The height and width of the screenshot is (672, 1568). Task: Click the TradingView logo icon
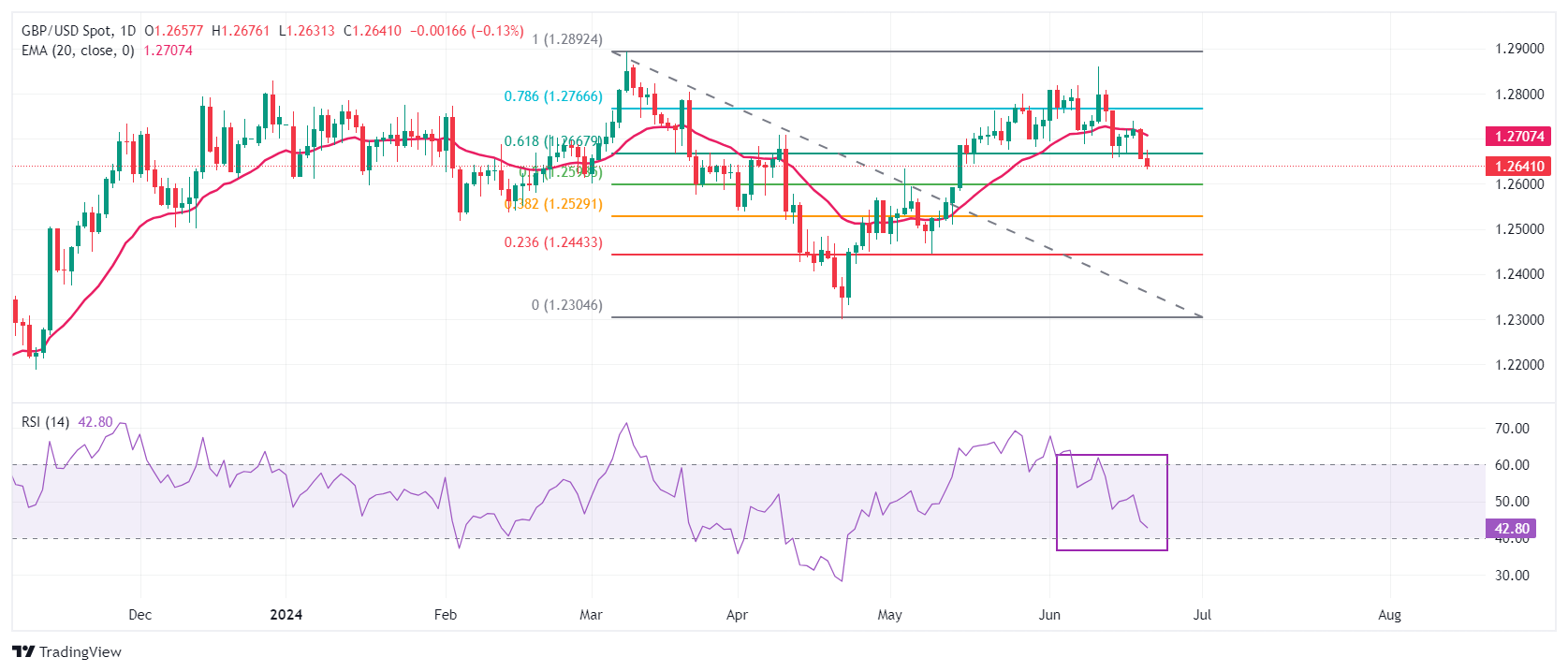click(23, 652)
